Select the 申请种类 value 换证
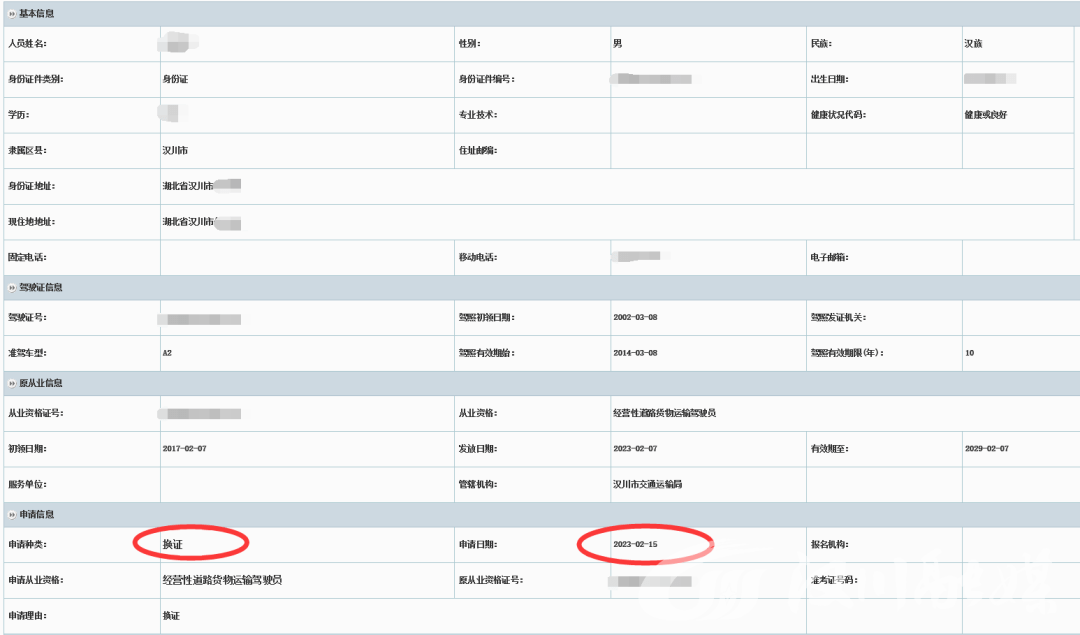Screen dimensions: 1080x635 pyautogui.click(x=173, y=545)
